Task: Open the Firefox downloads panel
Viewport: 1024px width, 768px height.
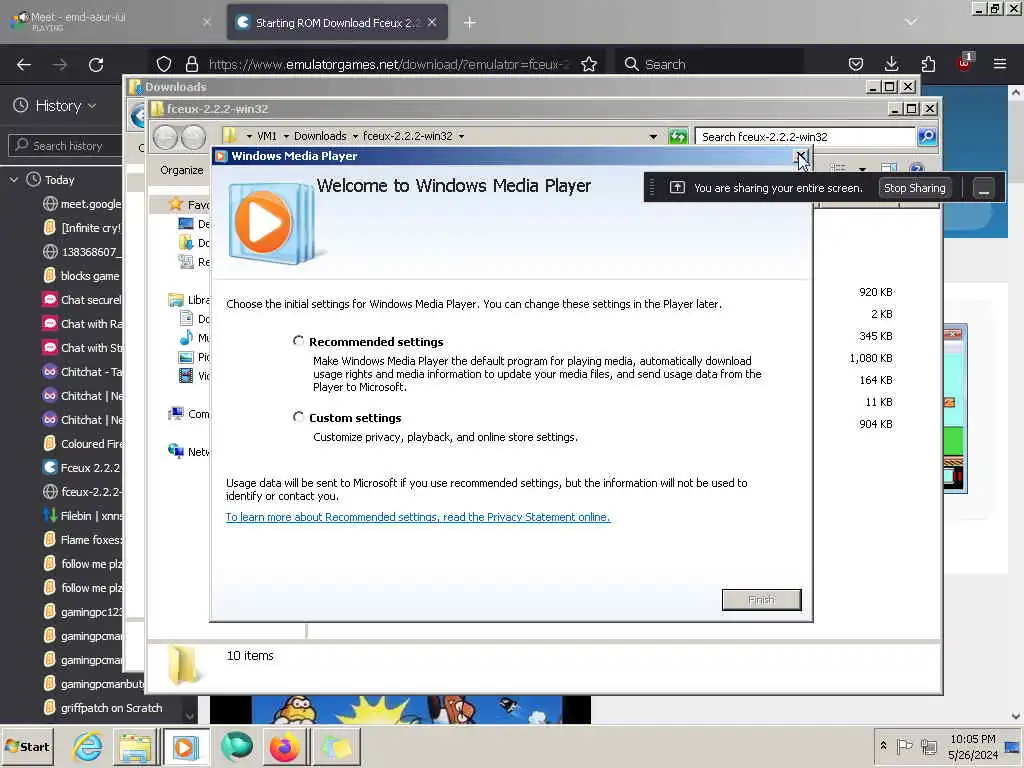Action: pyautogui.click(x=891, y=64)
